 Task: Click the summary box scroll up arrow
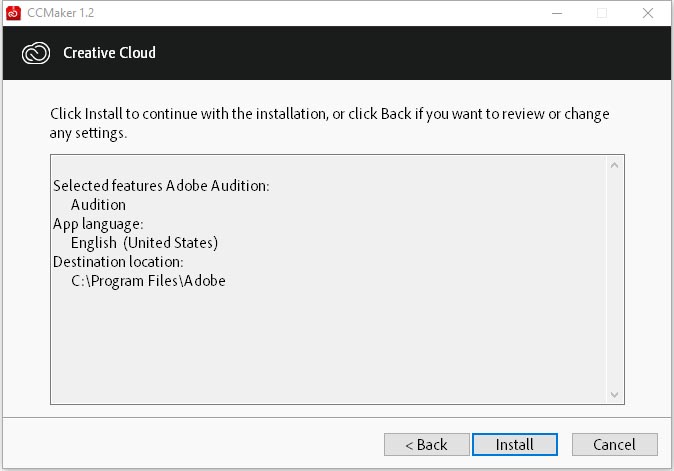point(614,165)
